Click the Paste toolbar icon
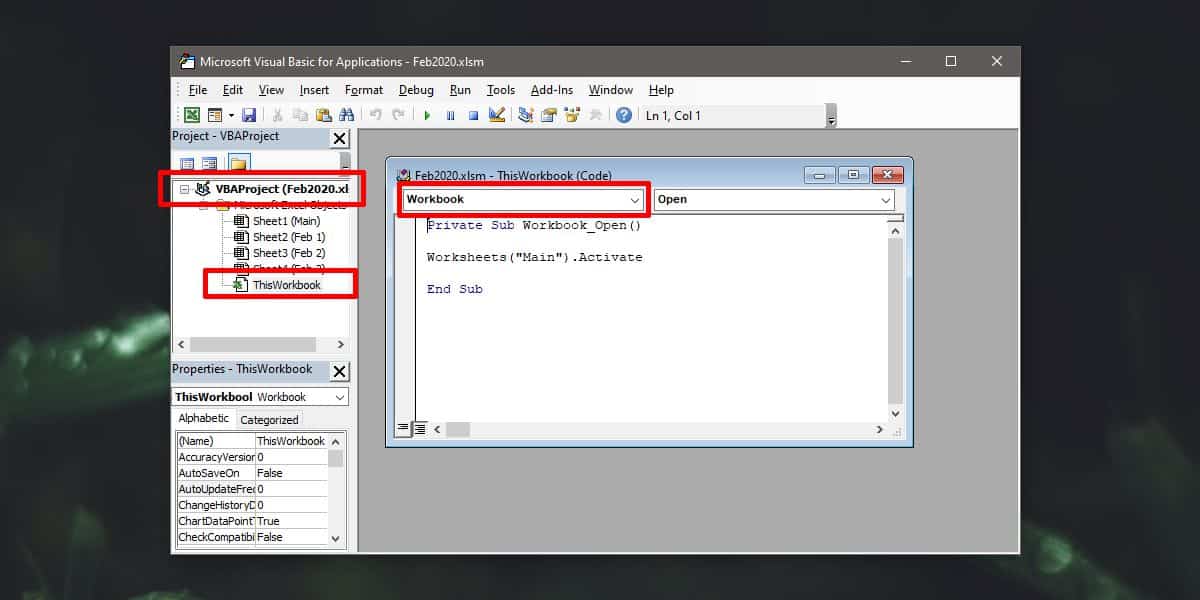 322,114
